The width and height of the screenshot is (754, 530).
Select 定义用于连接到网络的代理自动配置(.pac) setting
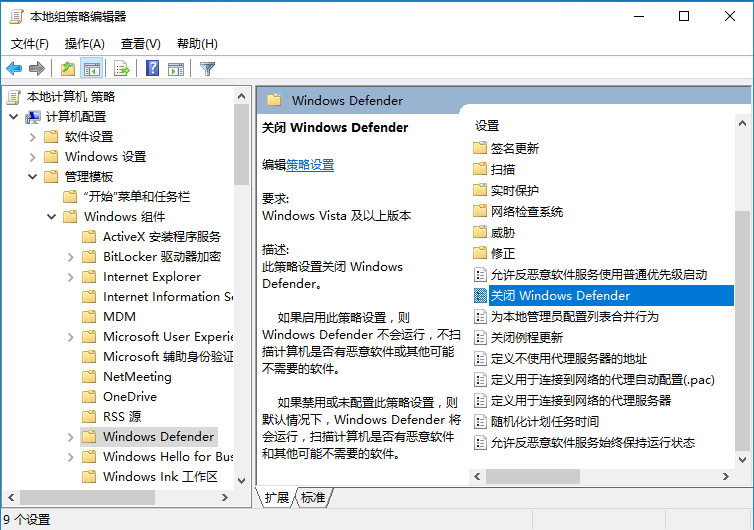[603, 379]
